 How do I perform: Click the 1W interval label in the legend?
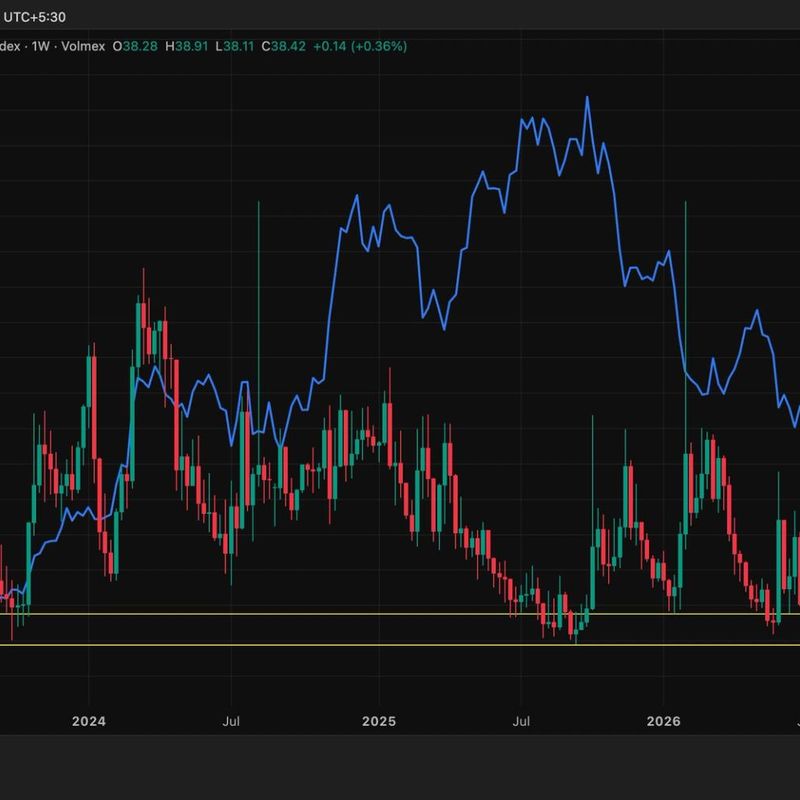(40, 46)
